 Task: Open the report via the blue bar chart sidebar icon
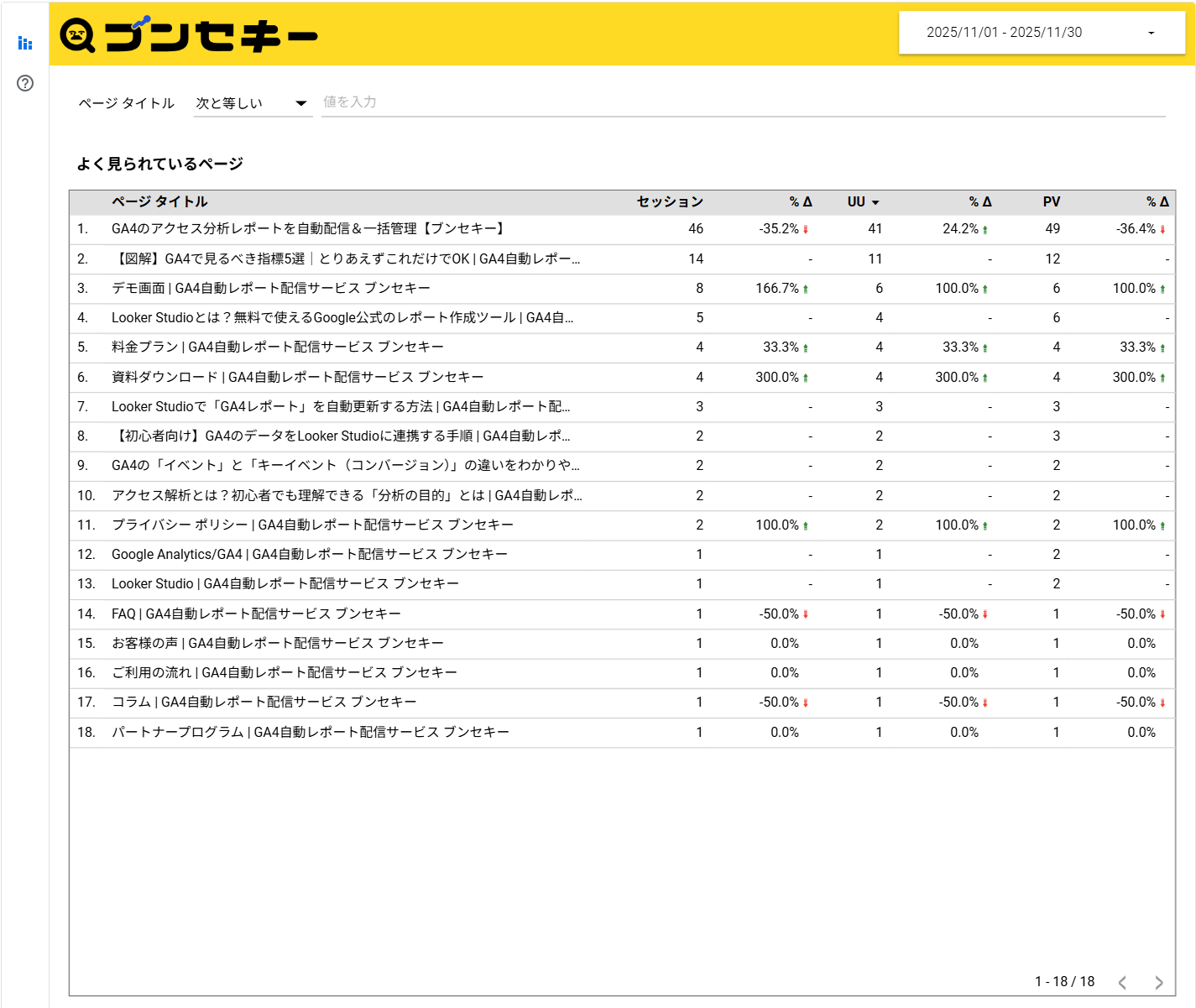(x=24, y=44)
